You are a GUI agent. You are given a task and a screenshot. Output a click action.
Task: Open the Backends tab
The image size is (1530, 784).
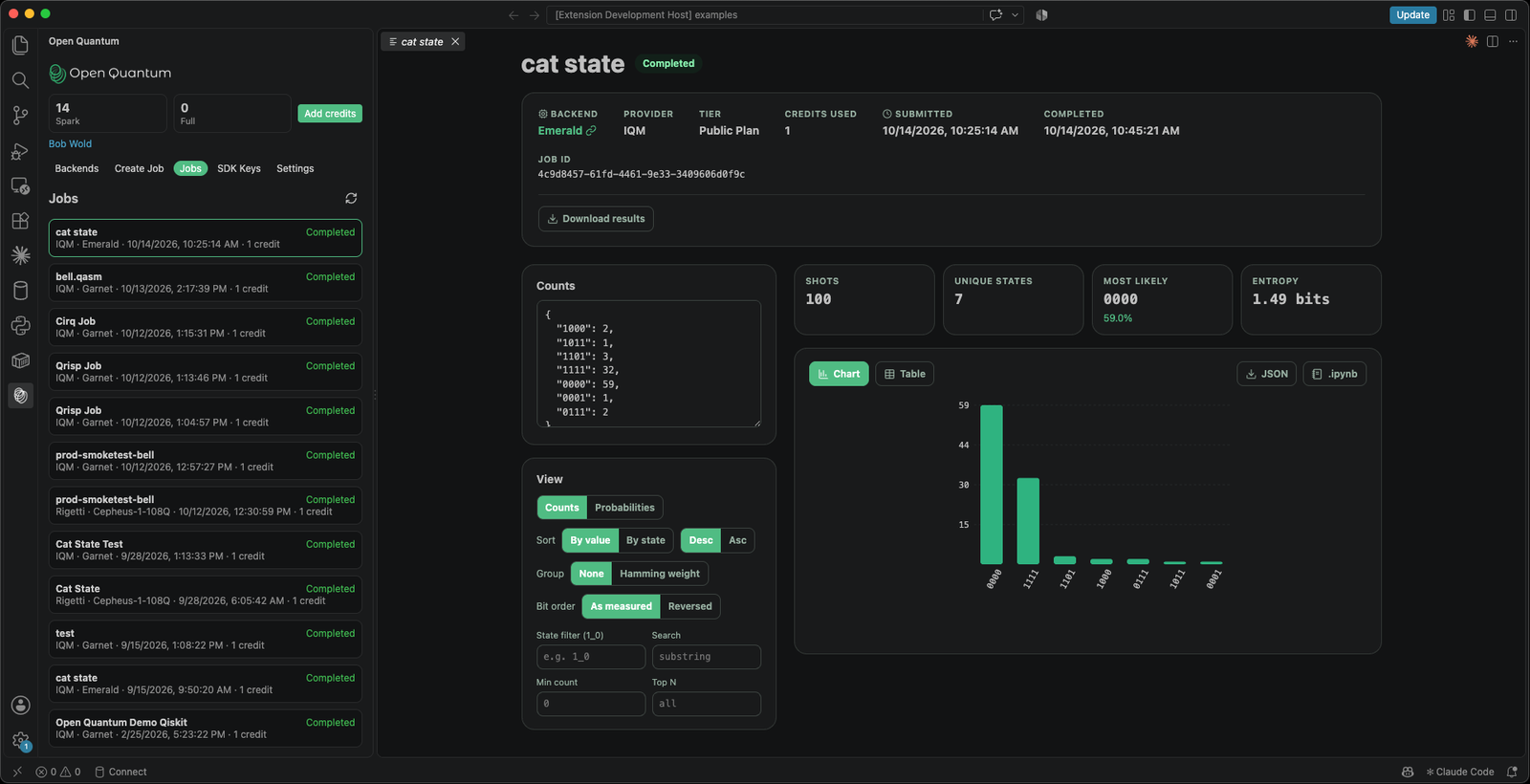click(76, 168)
